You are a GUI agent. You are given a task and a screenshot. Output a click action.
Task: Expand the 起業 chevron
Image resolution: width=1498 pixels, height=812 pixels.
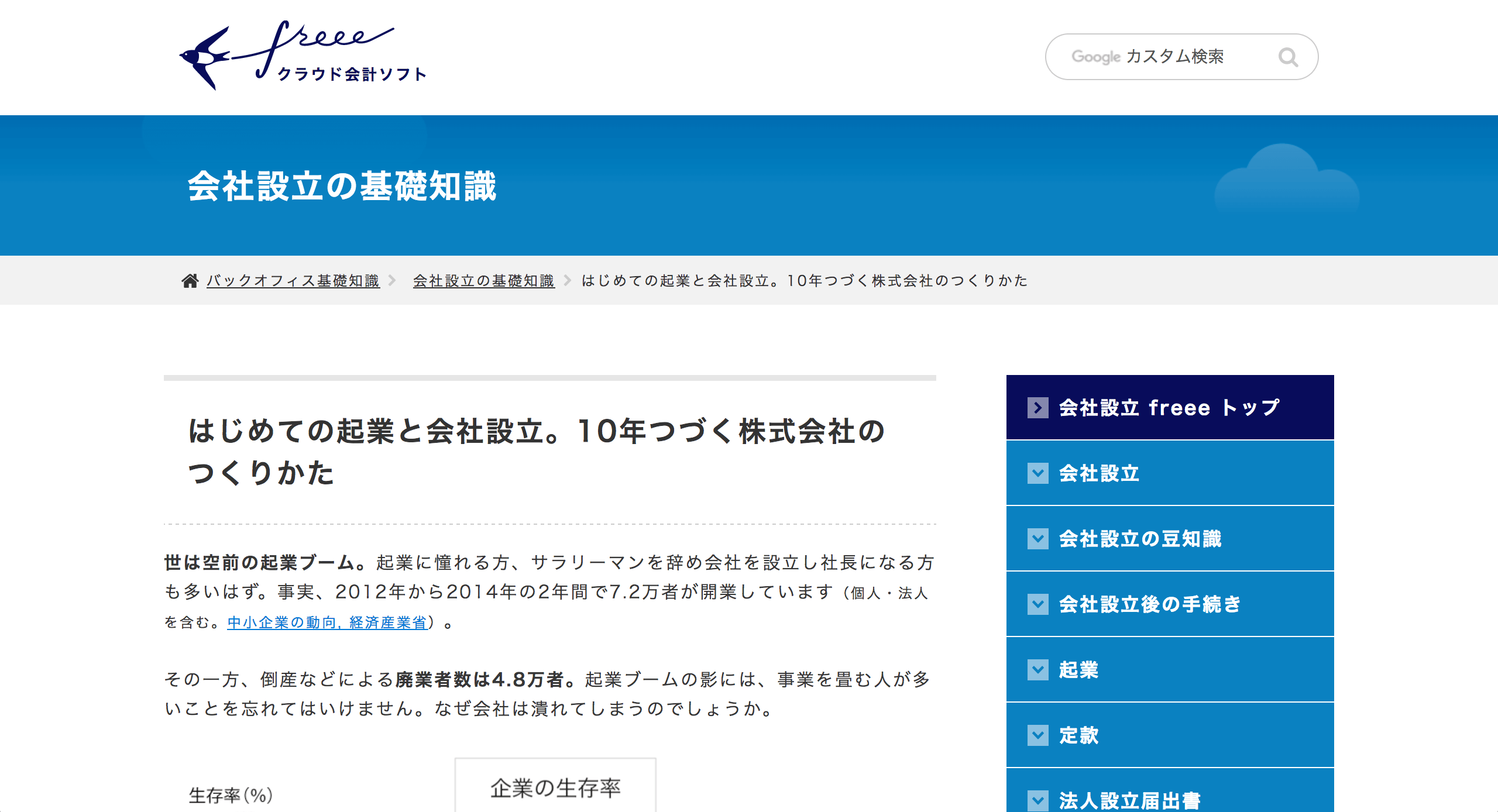tap(1038, 670)
